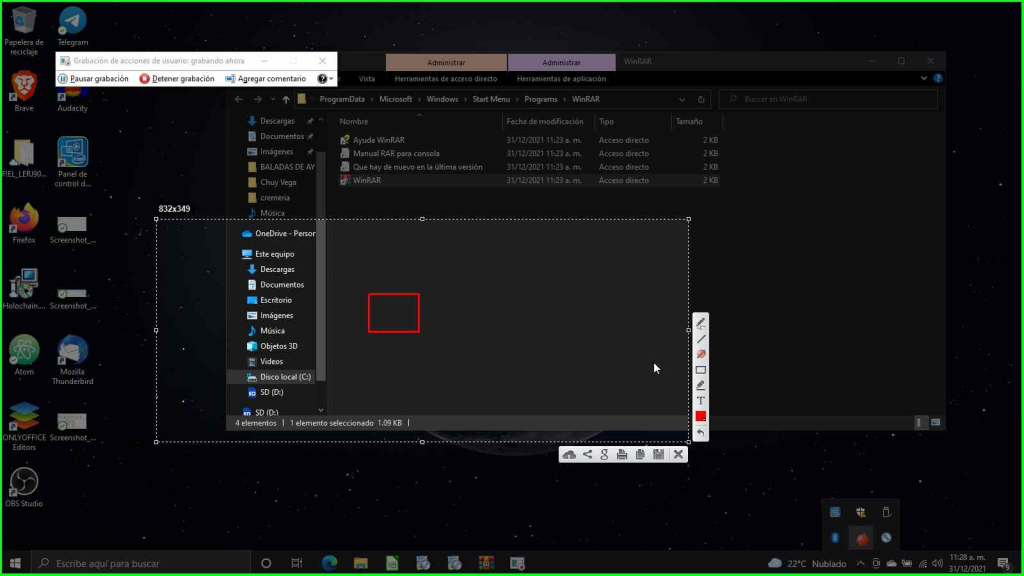The image size is (1024, 576).
Task: Select the line tool in Lightshot
Action: click(x=701, y=339)
